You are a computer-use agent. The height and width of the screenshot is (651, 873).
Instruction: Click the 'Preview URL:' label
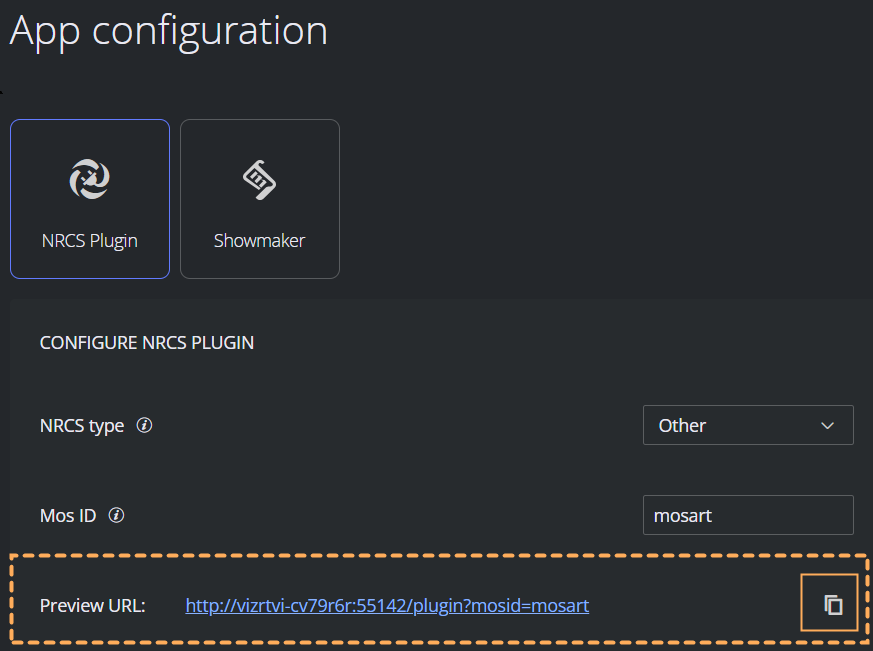pyautogui.click(x=92, y=605)
